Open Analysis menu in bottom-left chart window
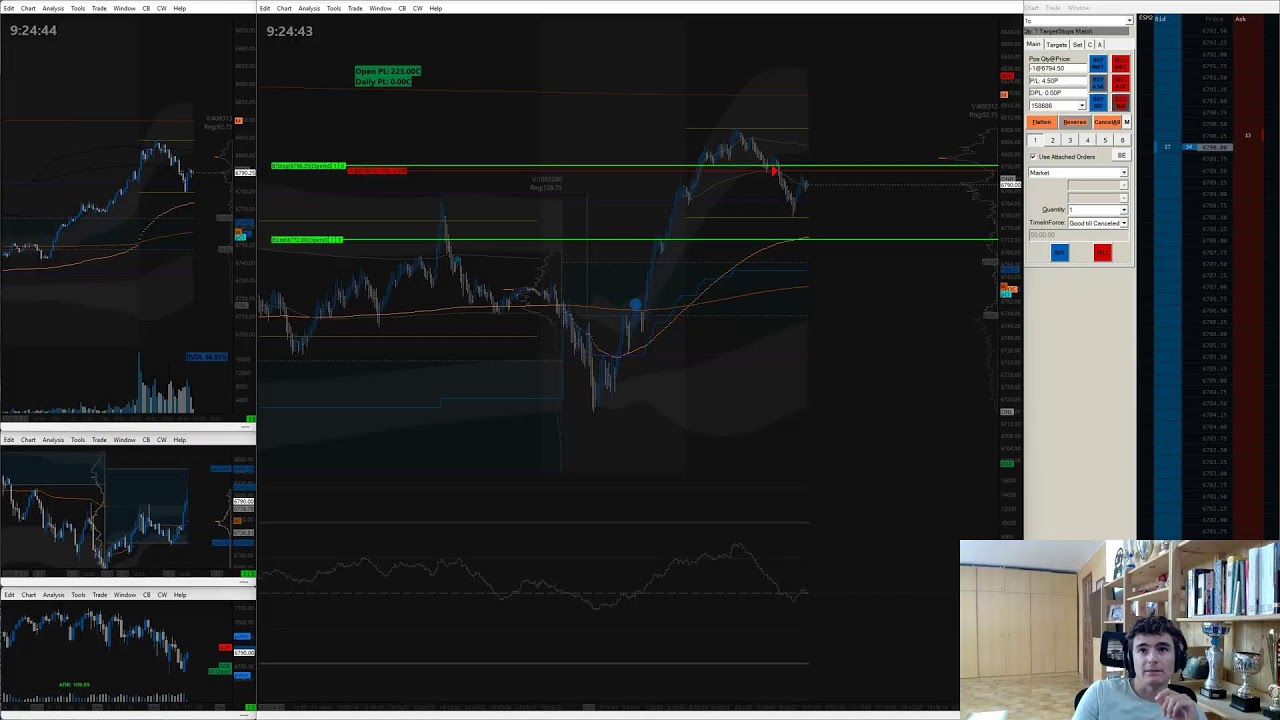This screenshot has width=1280, height=720. 53,595
